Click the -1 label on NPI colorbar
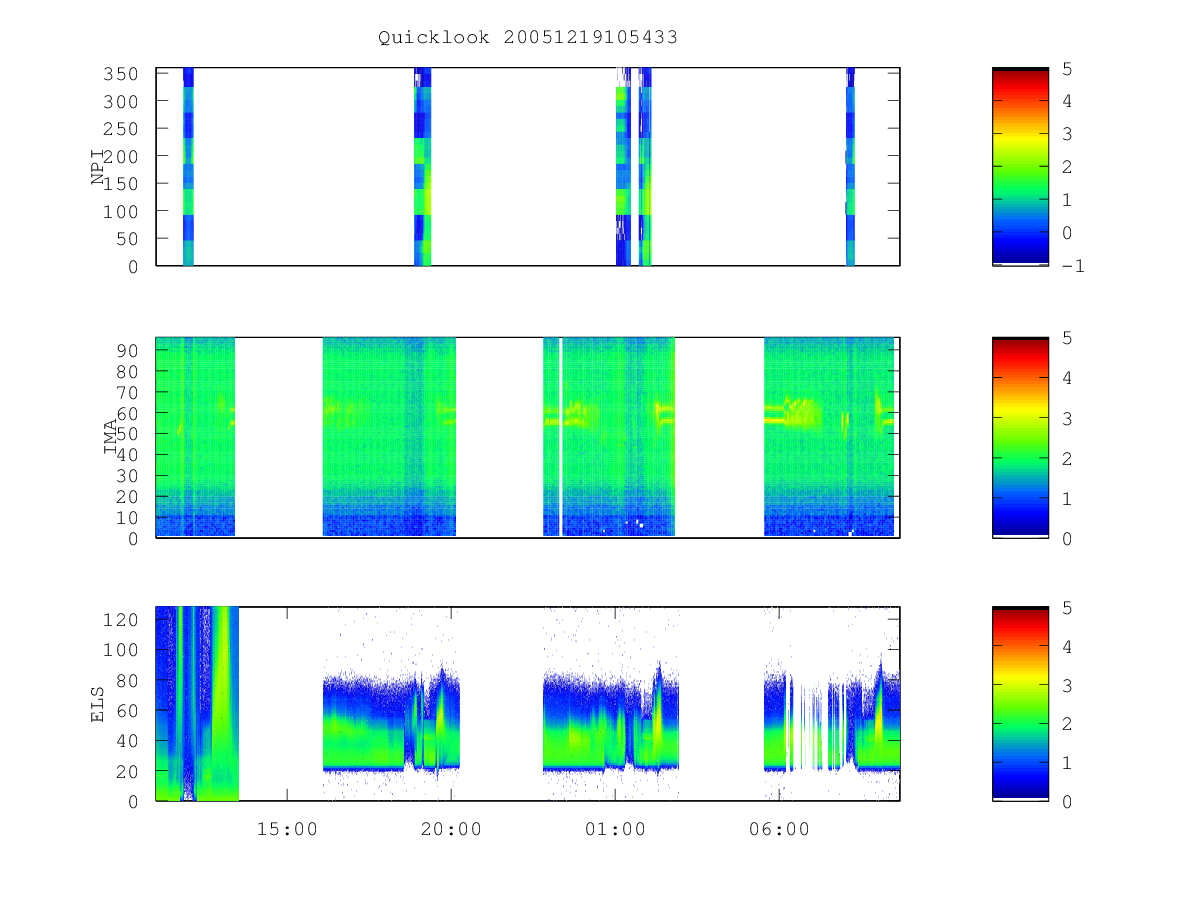1200x900 pixels. coord(1075,266)
